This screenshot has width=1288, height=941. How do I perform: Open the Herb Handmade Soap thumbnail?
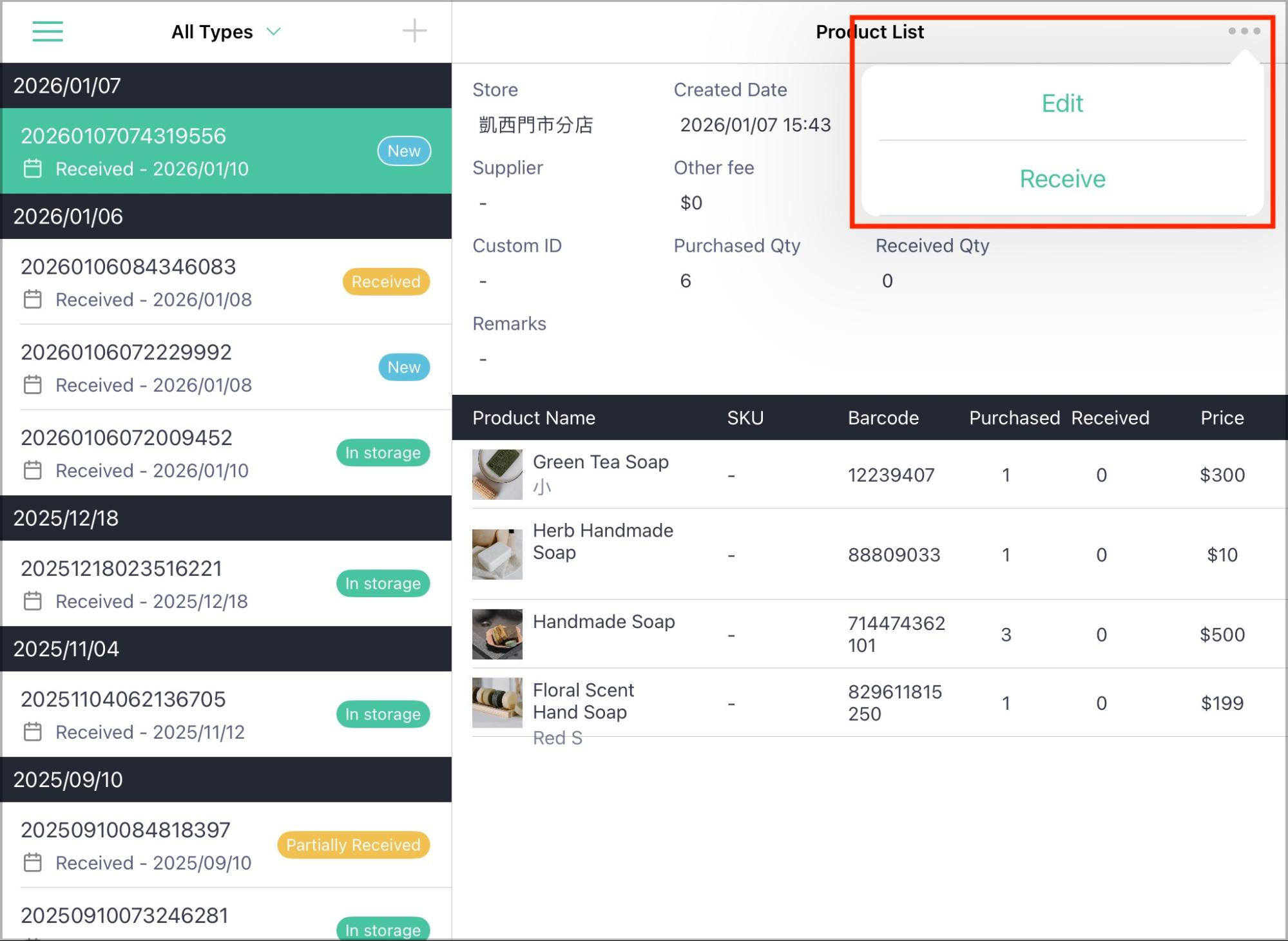tap(497, 555)
